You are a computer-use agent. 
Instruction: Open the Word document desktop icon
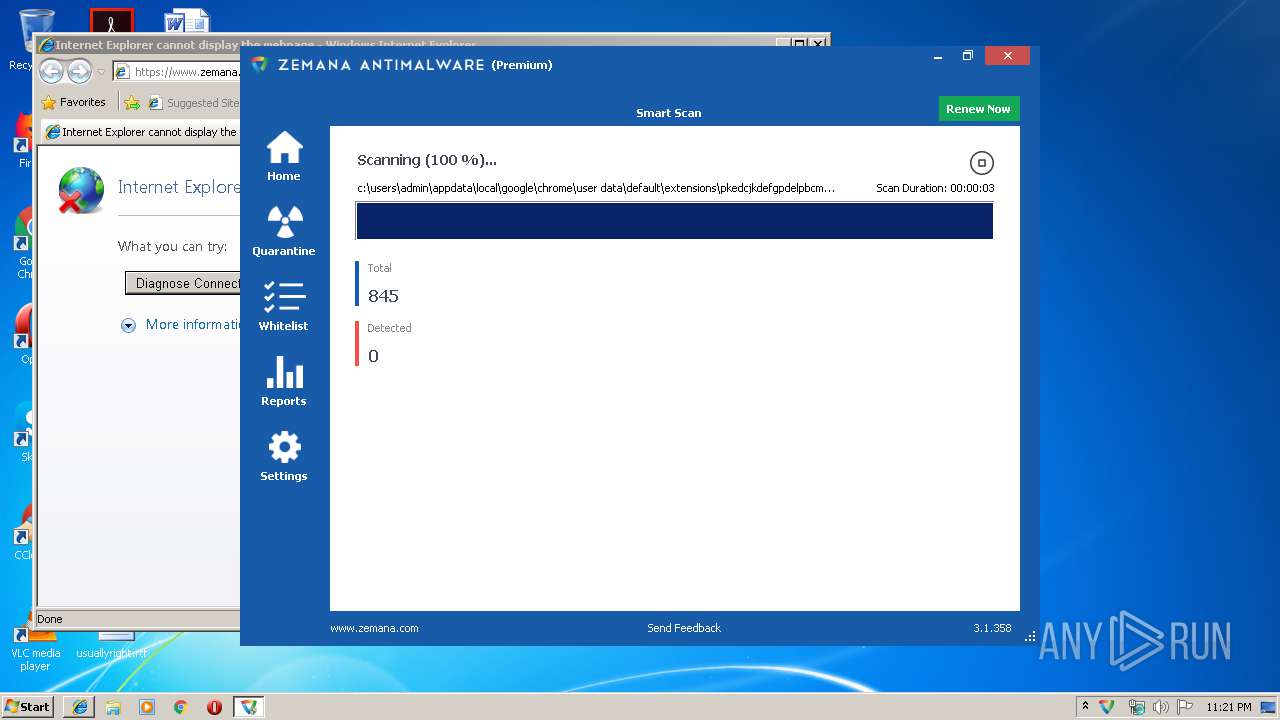pos(187,20)
